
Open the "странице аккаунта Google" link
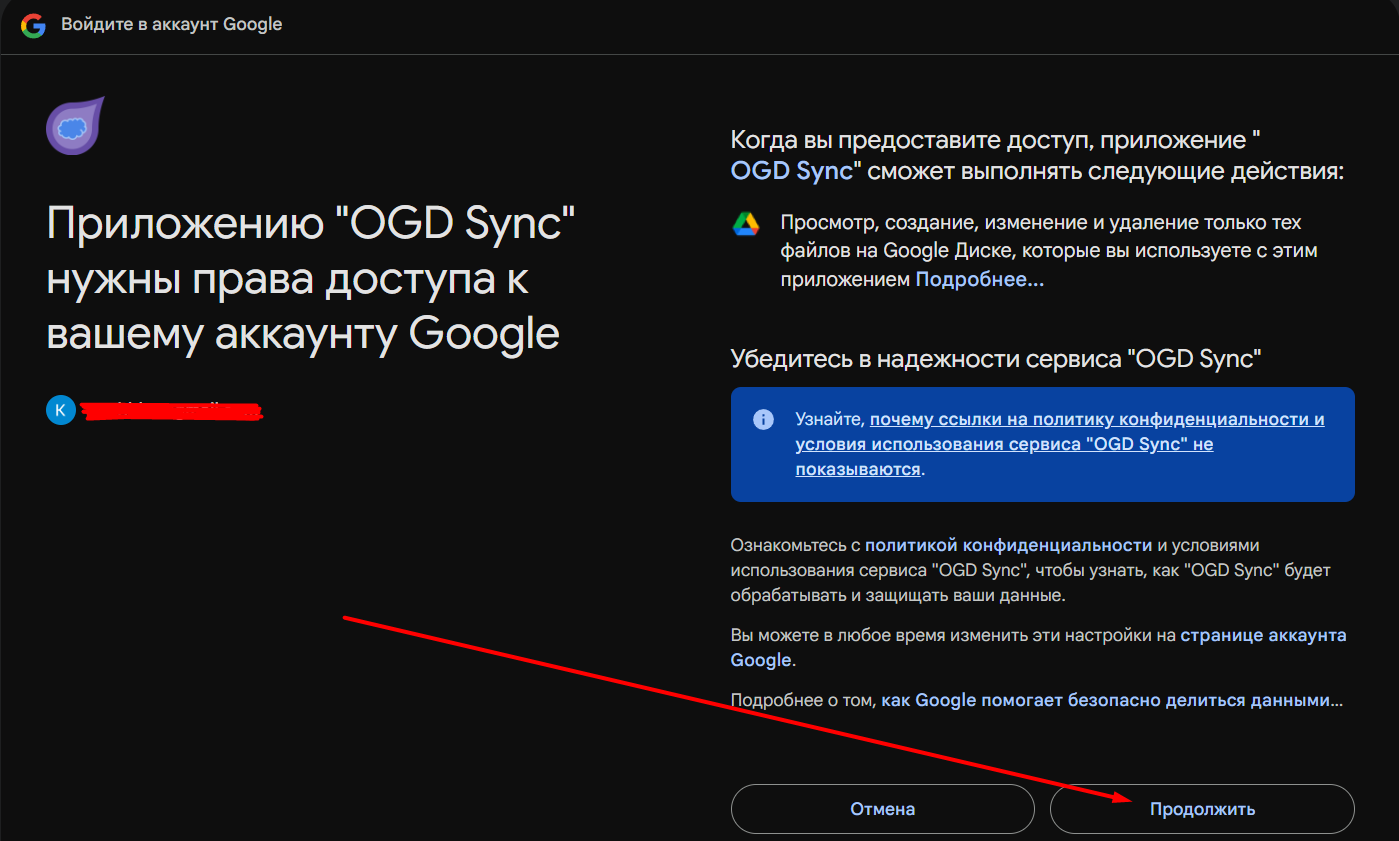click(1039, 648)
